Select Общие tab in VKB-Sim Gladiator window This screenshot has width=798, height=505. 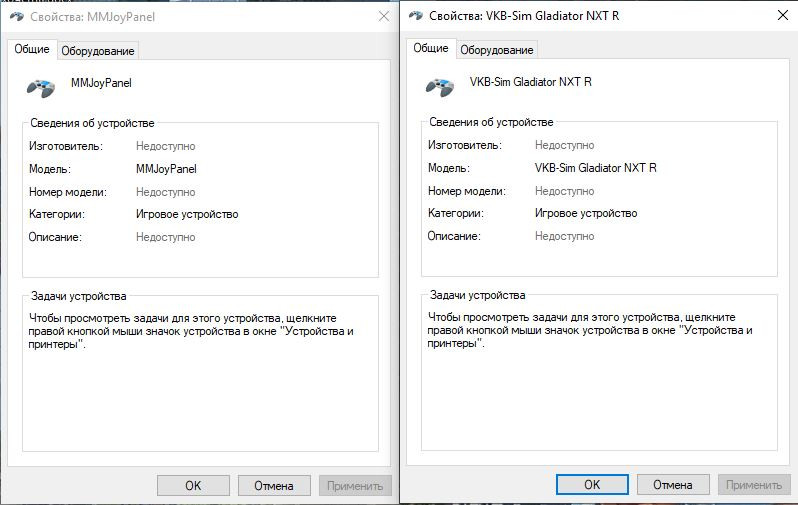[x=431, y=48]
